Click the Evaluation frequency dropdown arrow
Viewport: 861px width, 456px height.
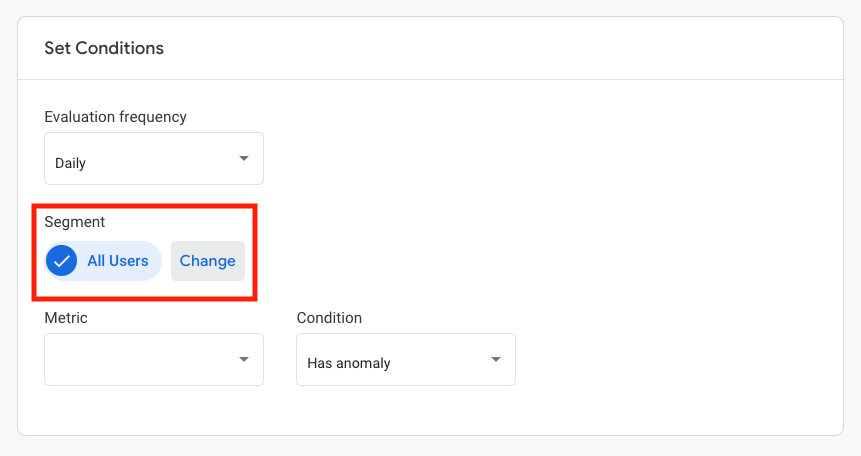coord(244,159)
